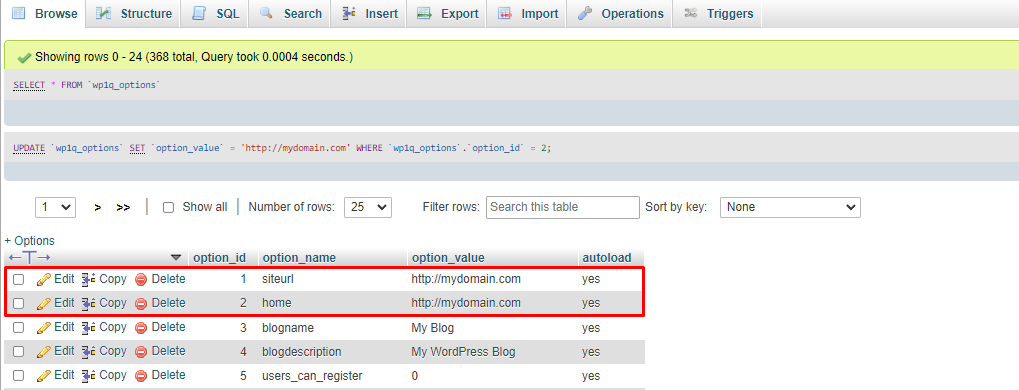Open the Number of rows dropdown

tap(368, 207)
